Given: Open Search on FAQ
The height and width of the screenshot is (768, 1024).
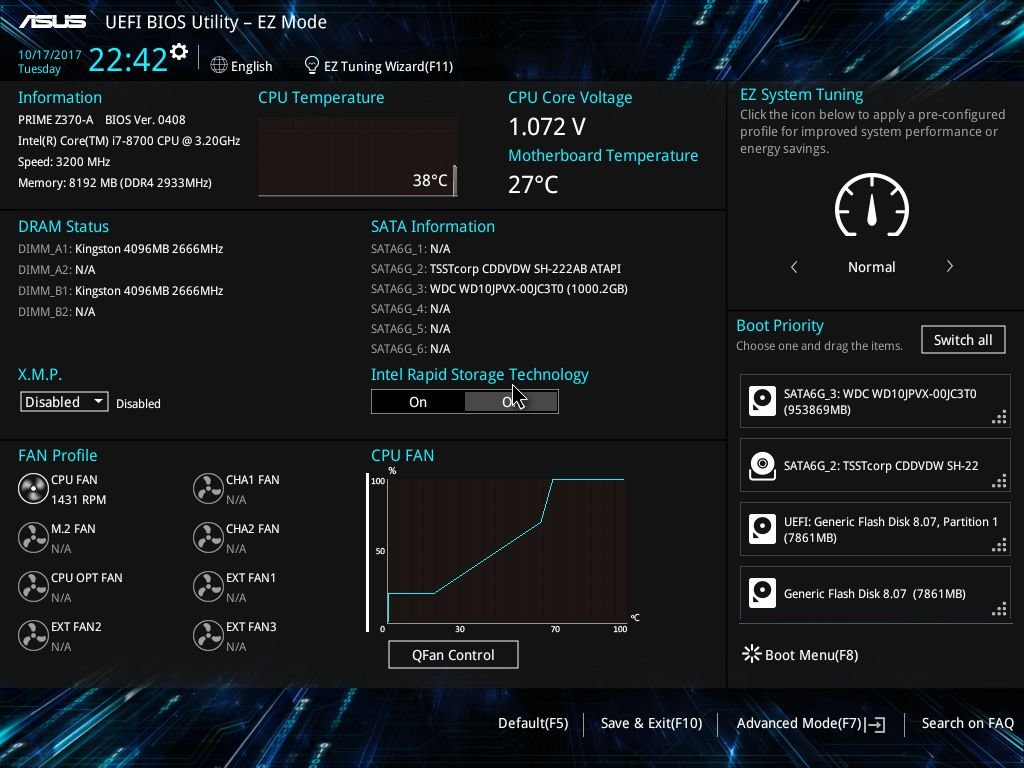Looking at the screenshot, I should click(x=967, y=723).
